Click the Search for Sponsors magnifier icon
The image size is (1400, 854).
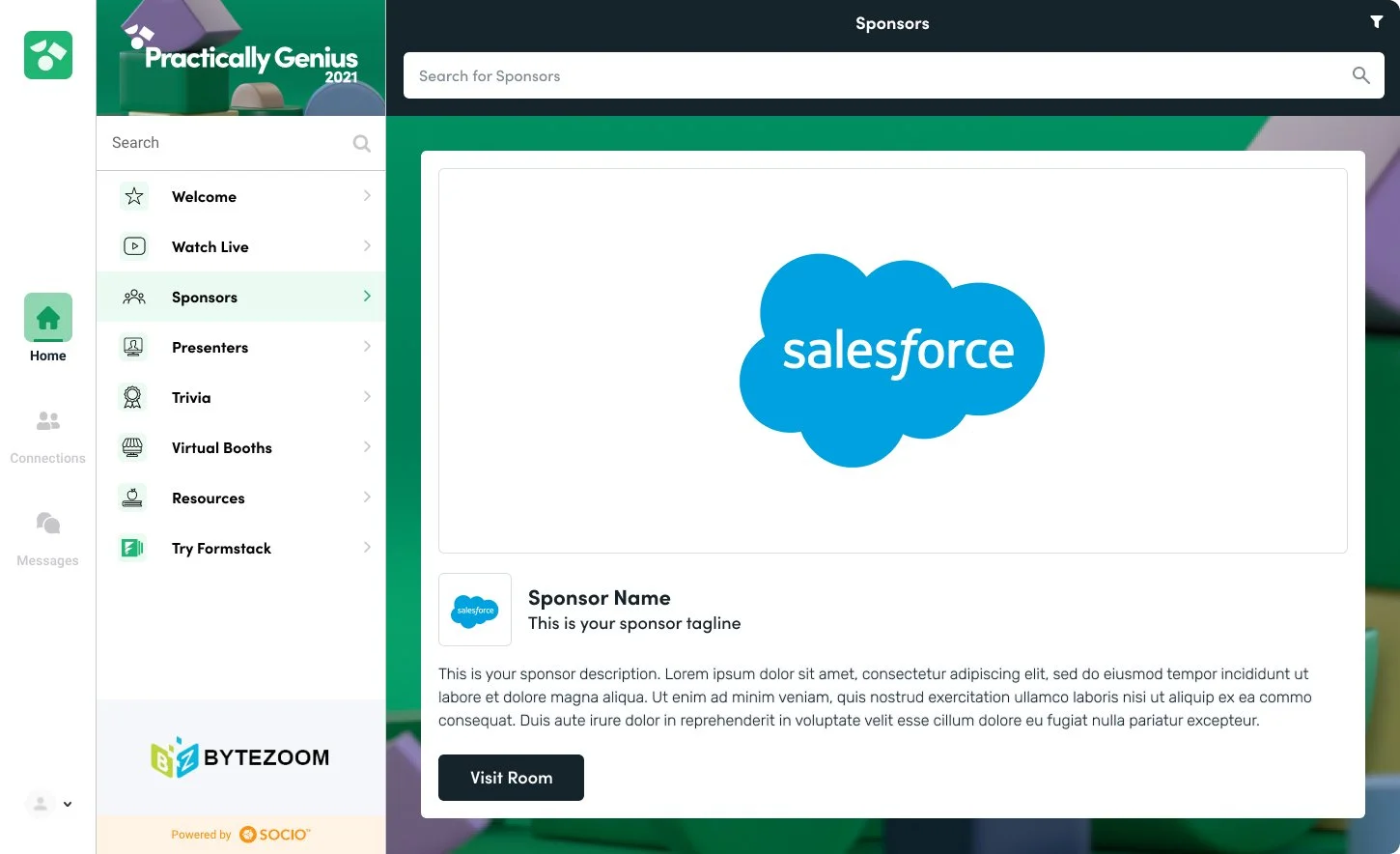coord(1361,75)
